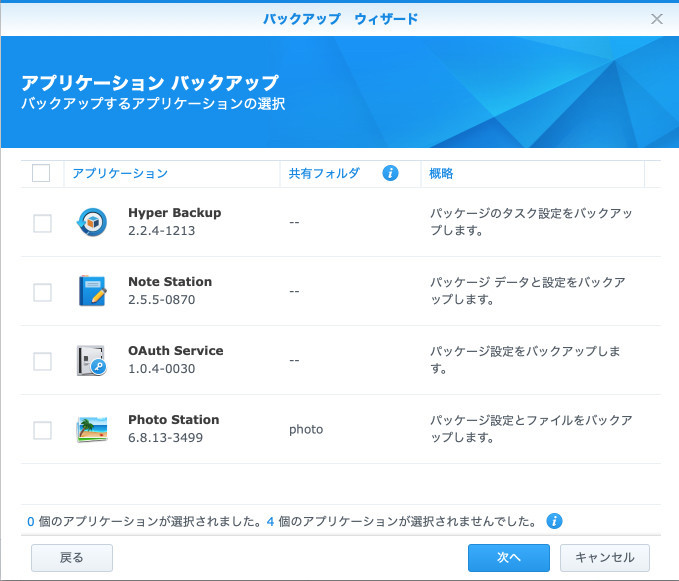The height and width of the screenshot is (581, 679).
Task: Click the unselected applications count 4
Action: (270, 521)
